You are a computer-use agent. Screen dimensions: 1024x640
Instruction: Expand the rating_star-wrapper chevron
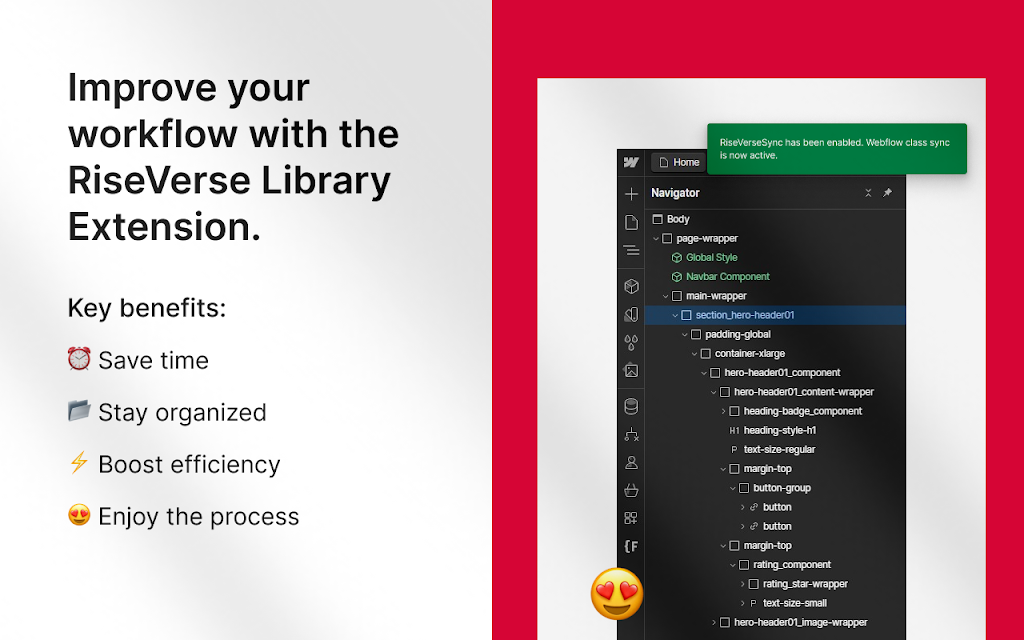point(742,584)
